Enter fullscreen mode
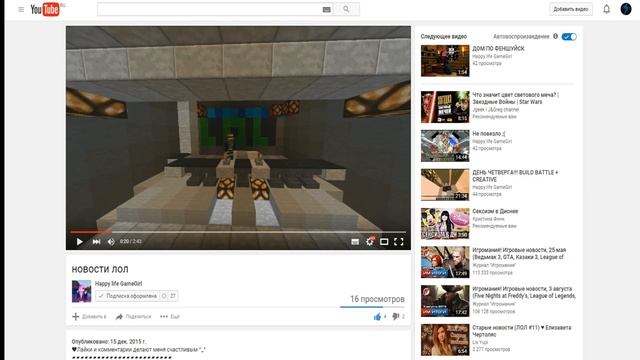The width and height of the screenshot is (640, 360). pyautogui.click(x=399, y=242)
